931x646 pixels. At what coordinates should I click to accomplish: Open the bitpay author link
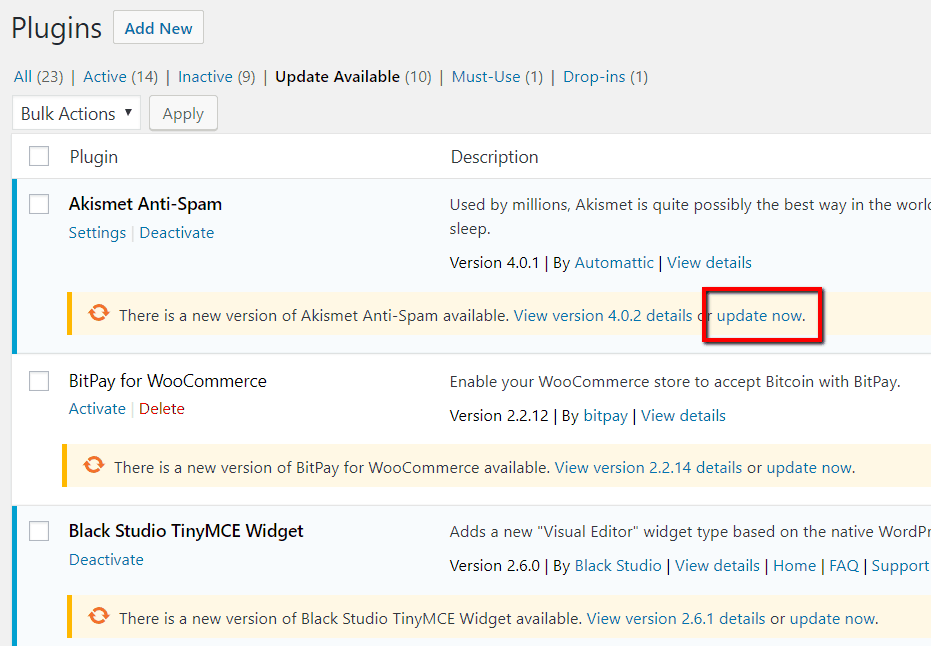605,416
